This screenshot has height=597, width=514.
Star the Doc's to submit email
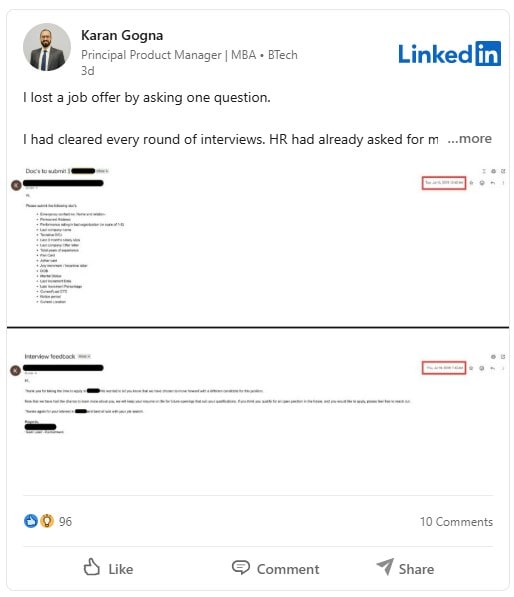click(471, 183)
